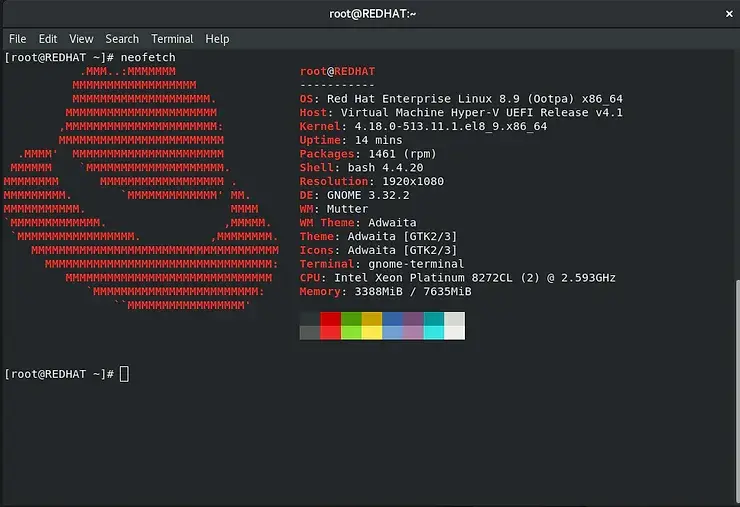Click the typed 'neofetch' command
Viewport: 740px width, 507px height.
click(148, 57)
